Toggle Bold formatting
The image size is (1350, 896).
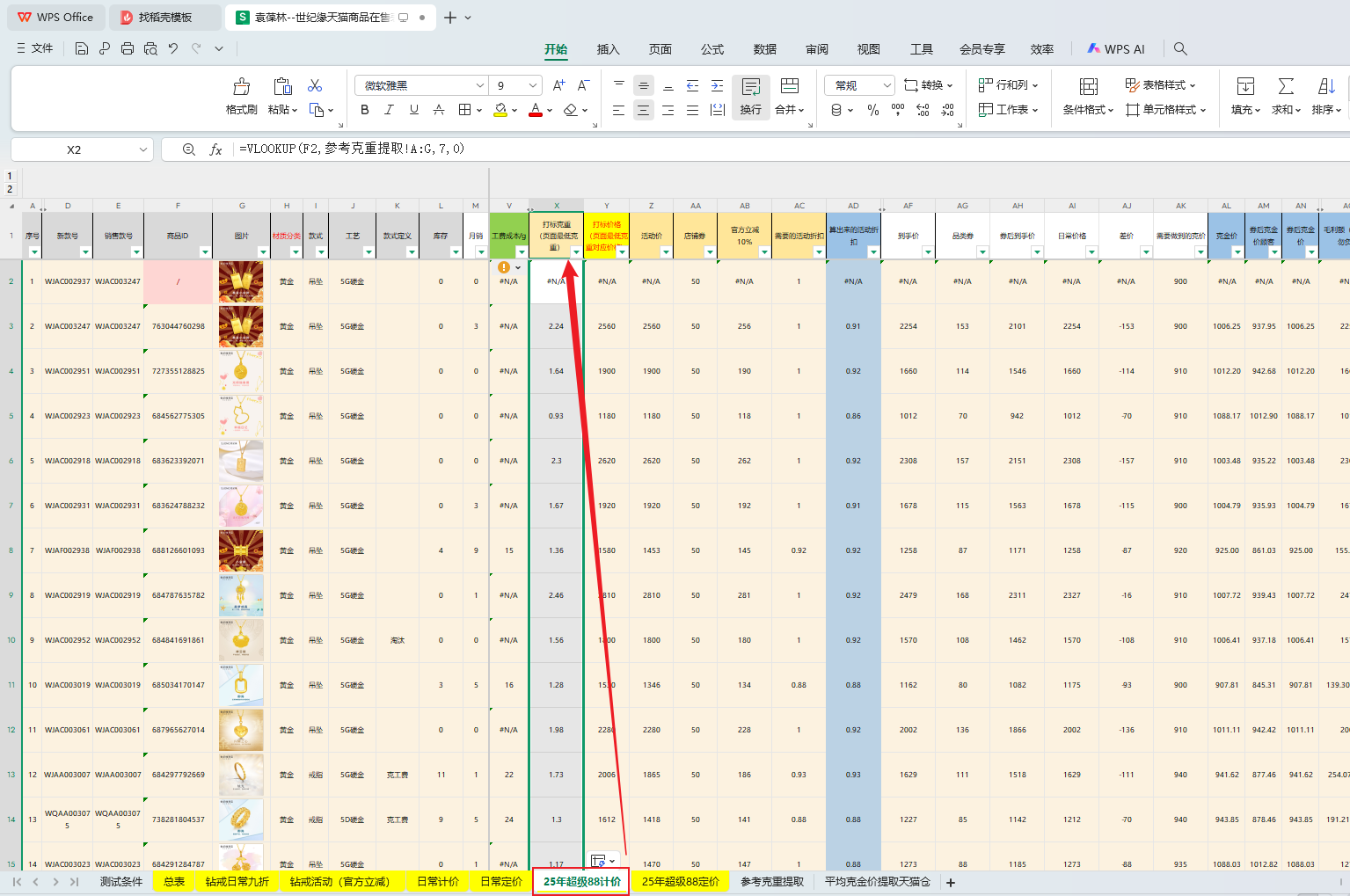(365, 110)
